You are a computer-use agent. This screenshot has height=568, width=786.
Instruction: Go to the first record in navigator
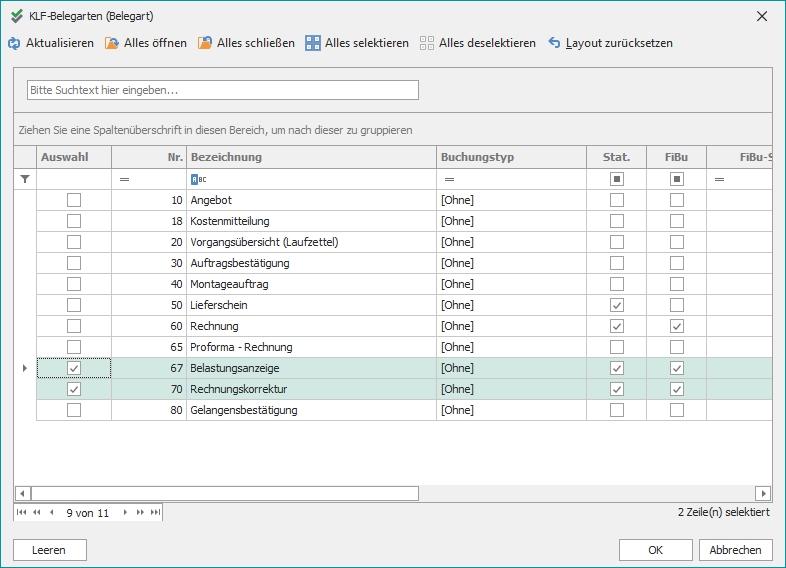point(22,512)
